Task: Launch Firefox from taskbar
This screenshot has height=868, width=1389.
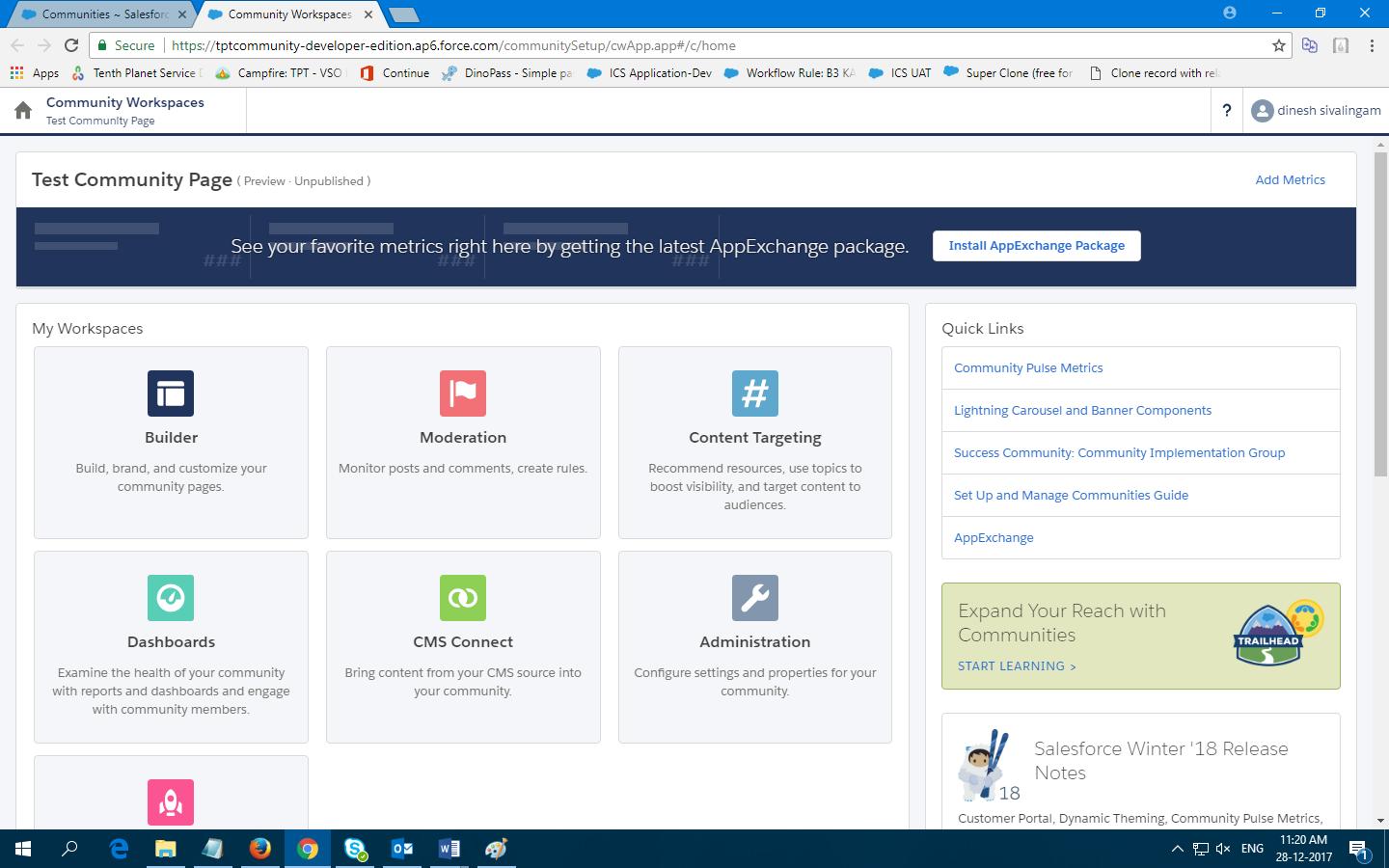Action: point(260,849)
